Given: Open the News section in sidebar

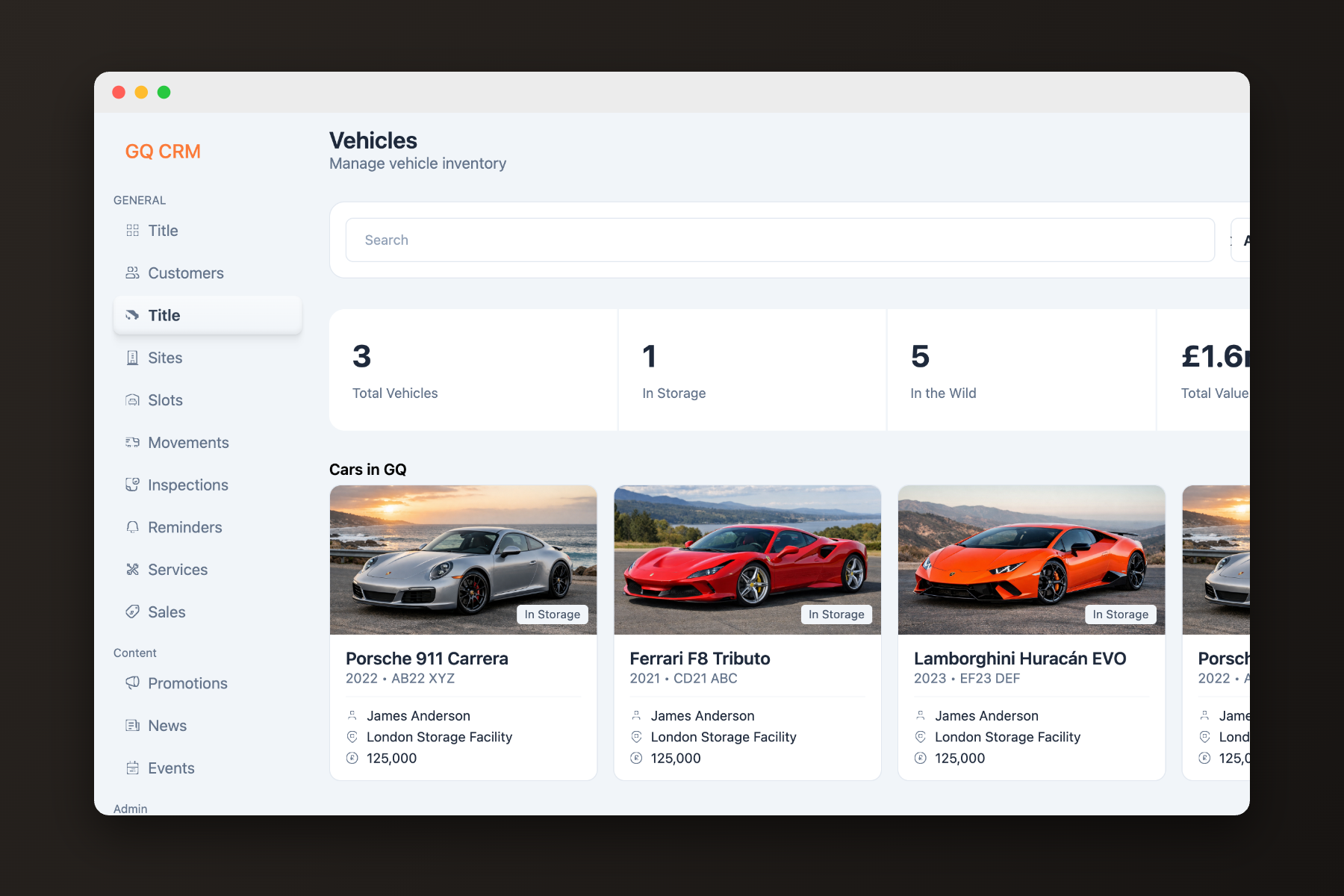Looking at the screenshot, I should (x=208, y=726).
